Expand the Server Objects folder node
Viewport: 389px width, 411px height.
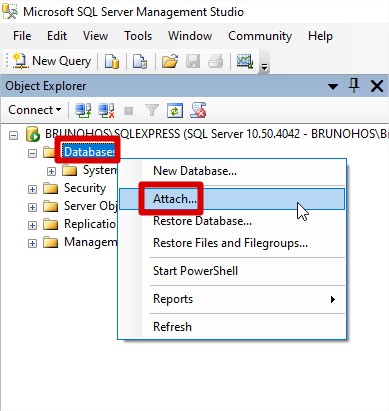tap(32, 207)
